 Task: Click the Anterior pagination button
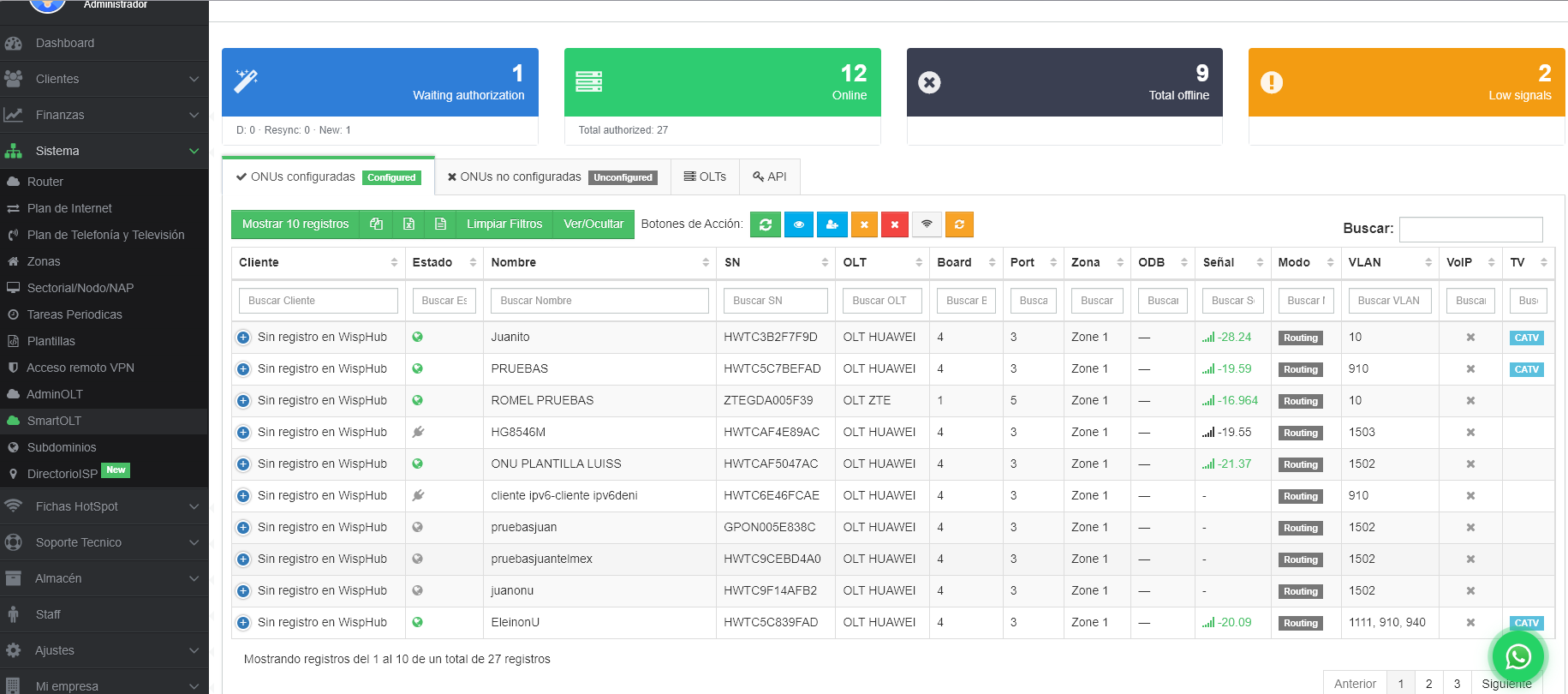point(1355,684)
